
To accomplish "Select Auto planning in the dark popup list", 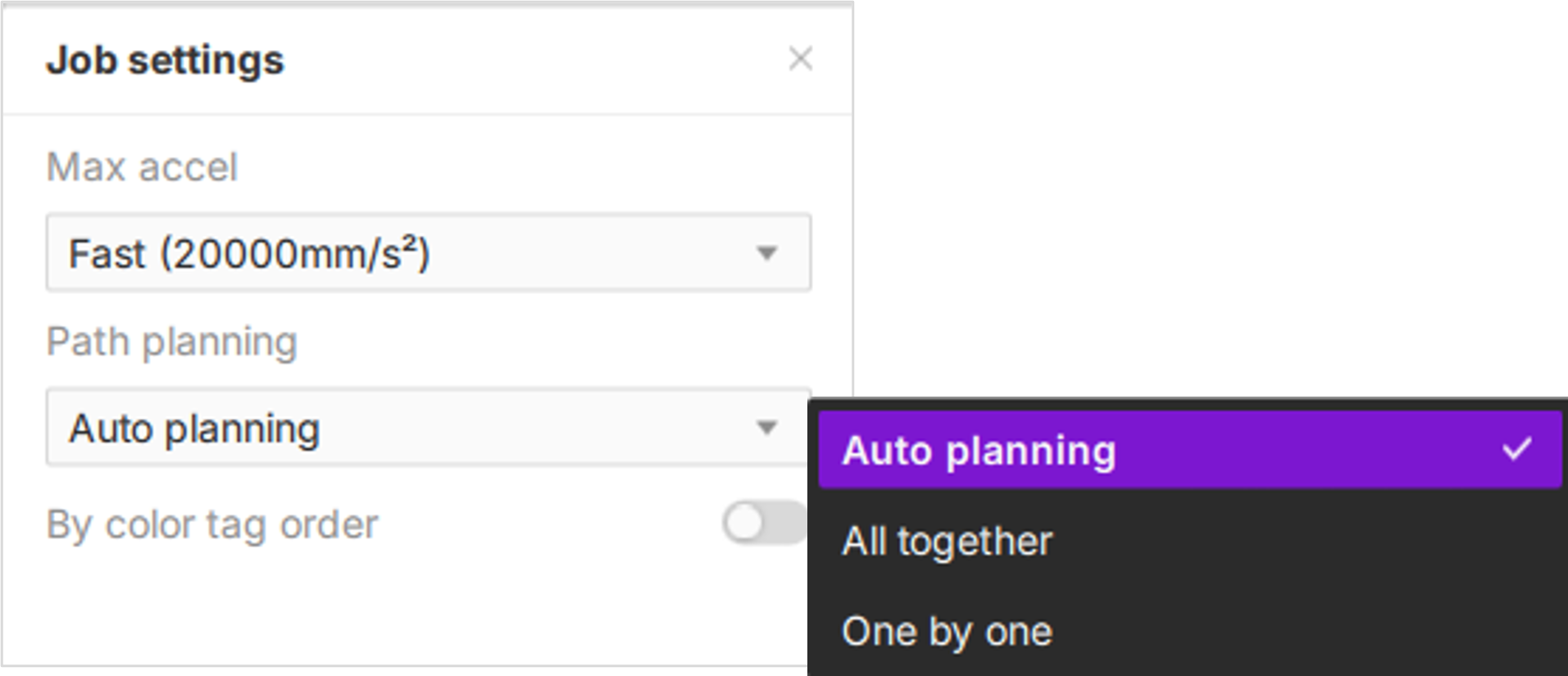I will pyautogui.click(x=979, y=451).
